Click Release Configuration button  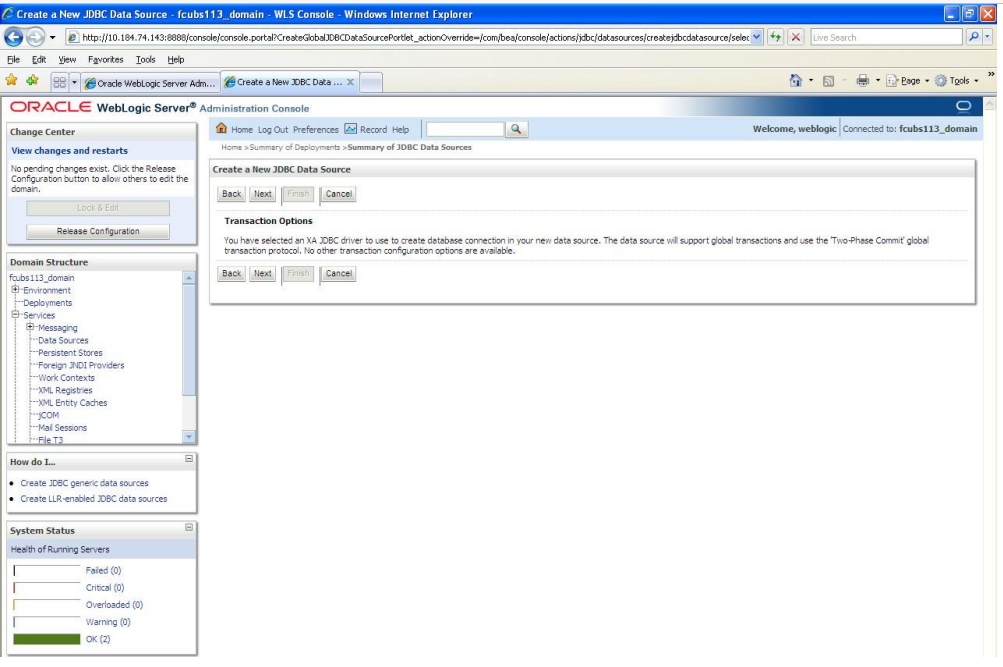(98, 231)
